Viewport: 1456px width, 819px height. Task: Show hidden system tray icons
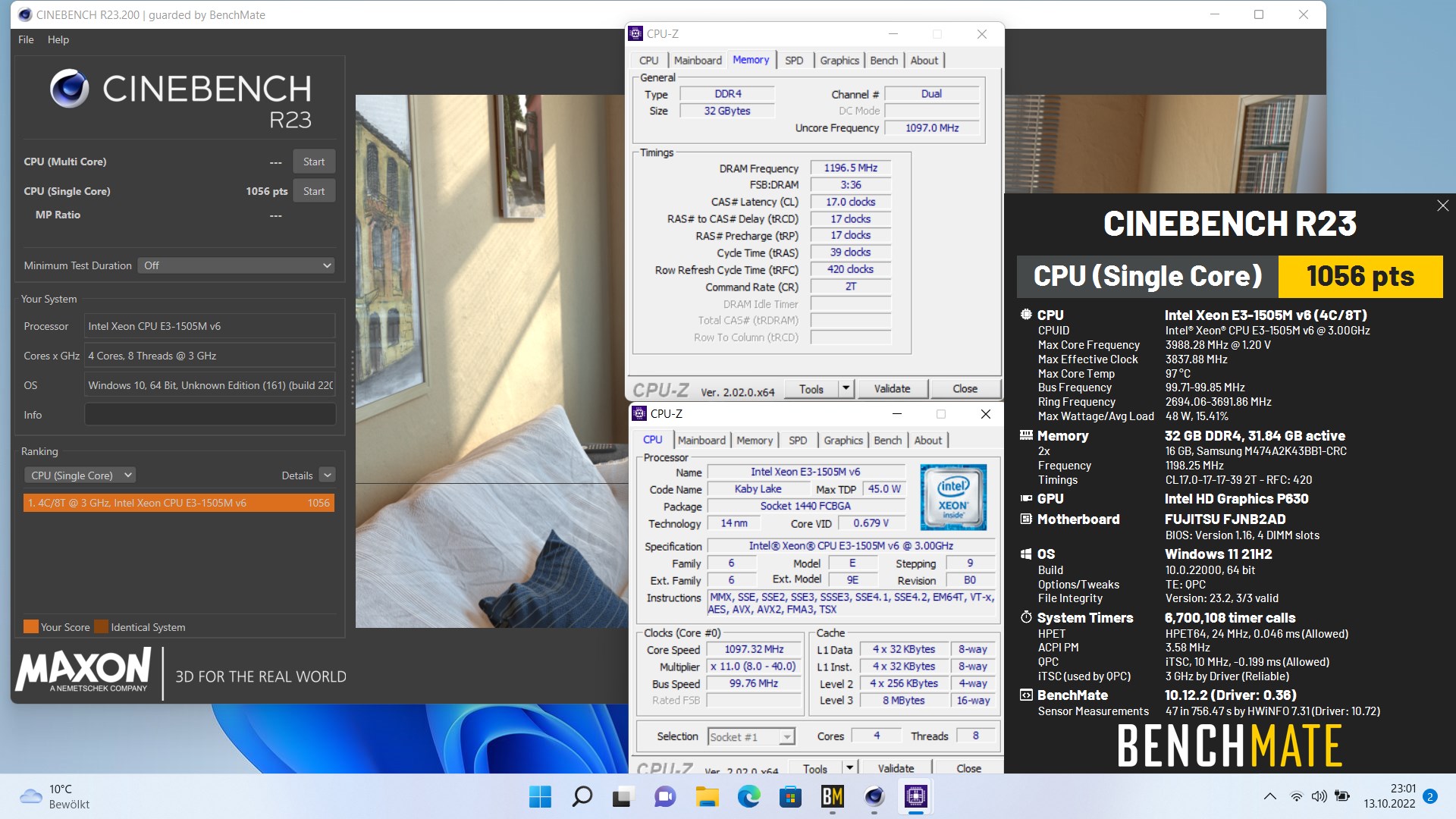(1269, 796)
